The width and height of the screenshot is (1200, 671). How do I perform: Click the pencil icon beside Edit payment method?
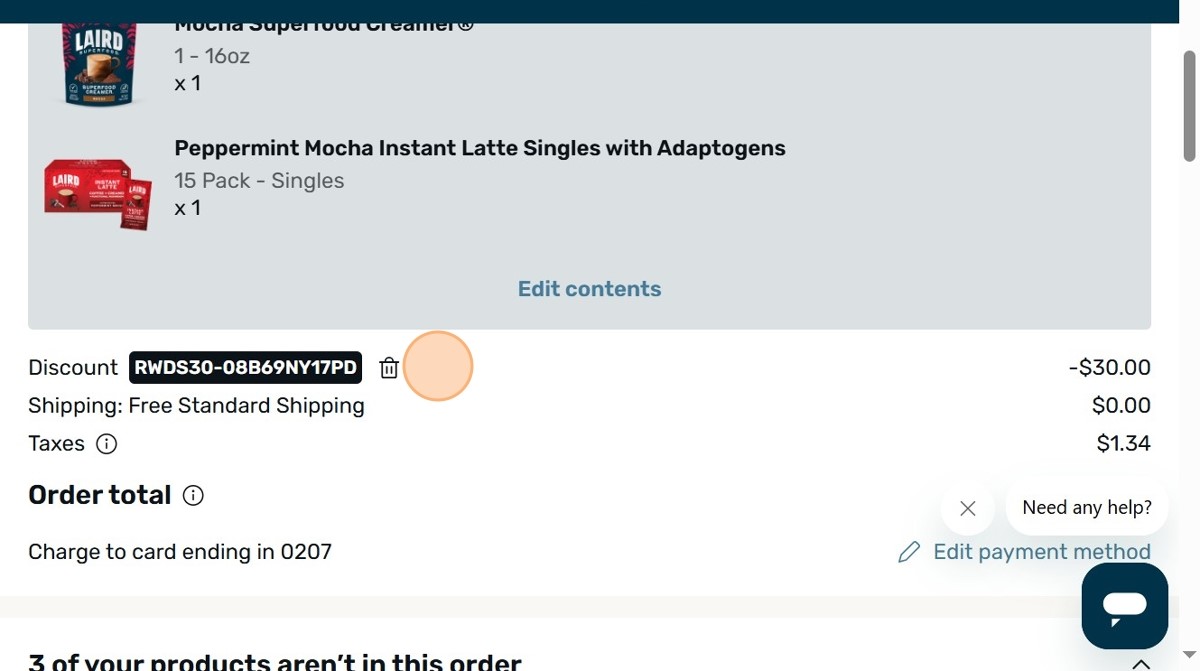909,552
